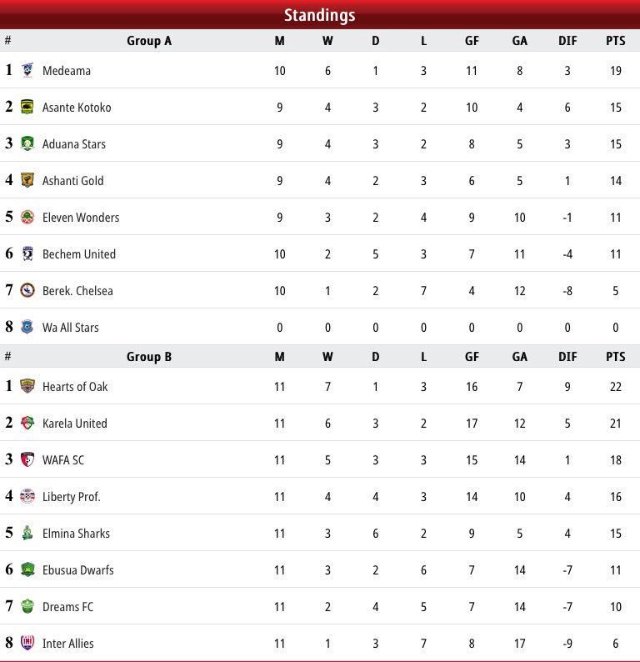
Task: Open the Bechem United team name link
Action: (x=79, y=254)
